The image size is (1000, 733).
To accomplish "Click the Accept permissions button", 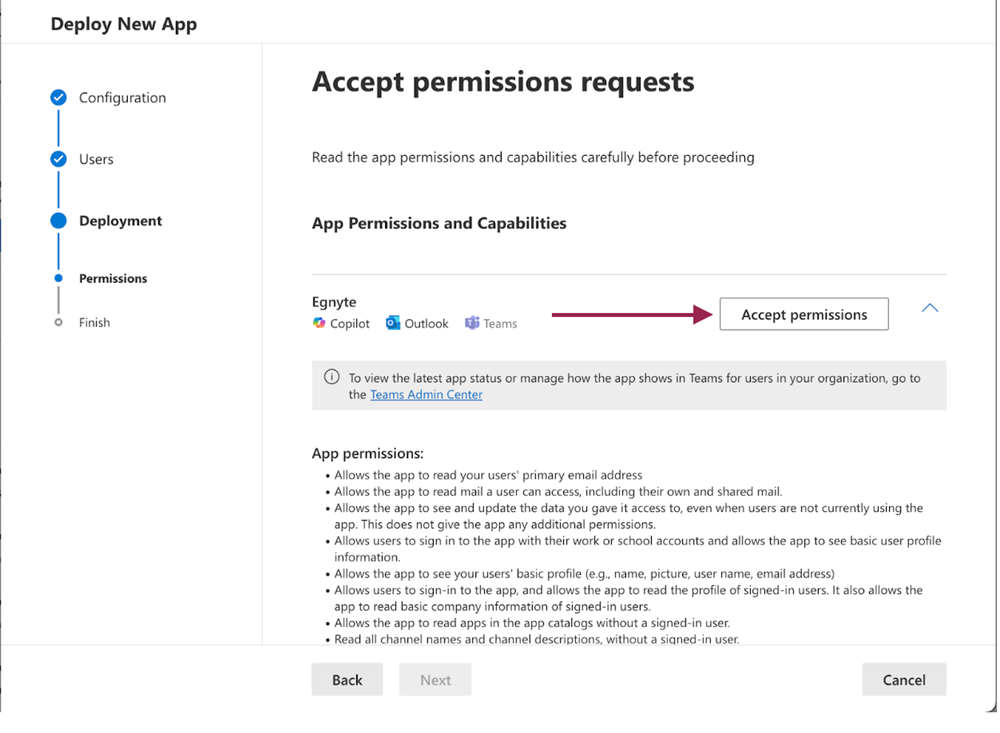I will click(804, 314).
